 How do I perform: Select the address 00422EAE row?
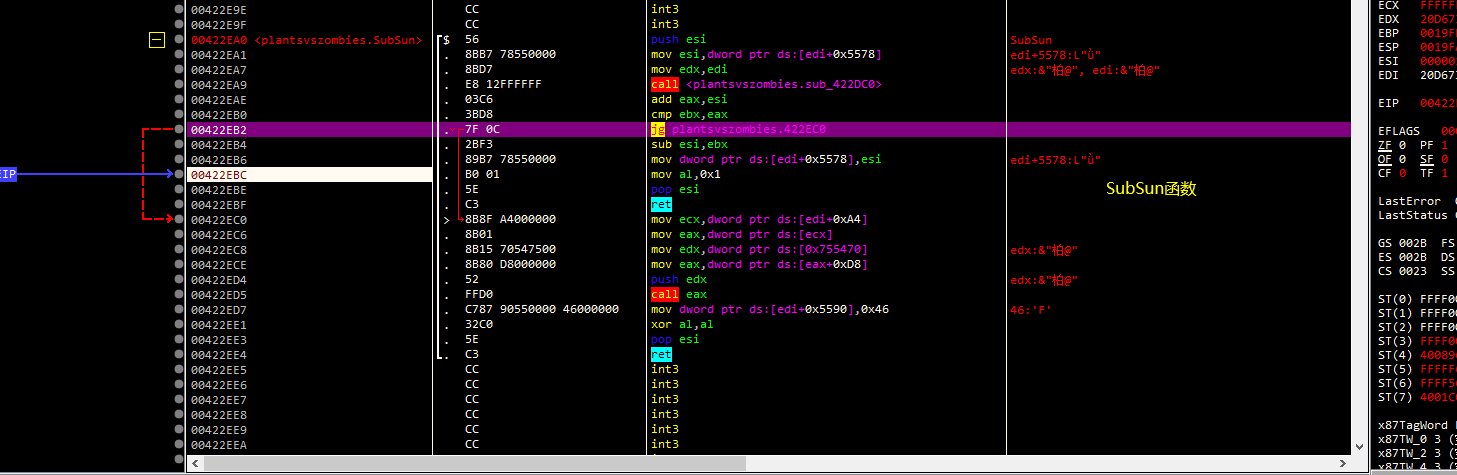pos(218,100)
